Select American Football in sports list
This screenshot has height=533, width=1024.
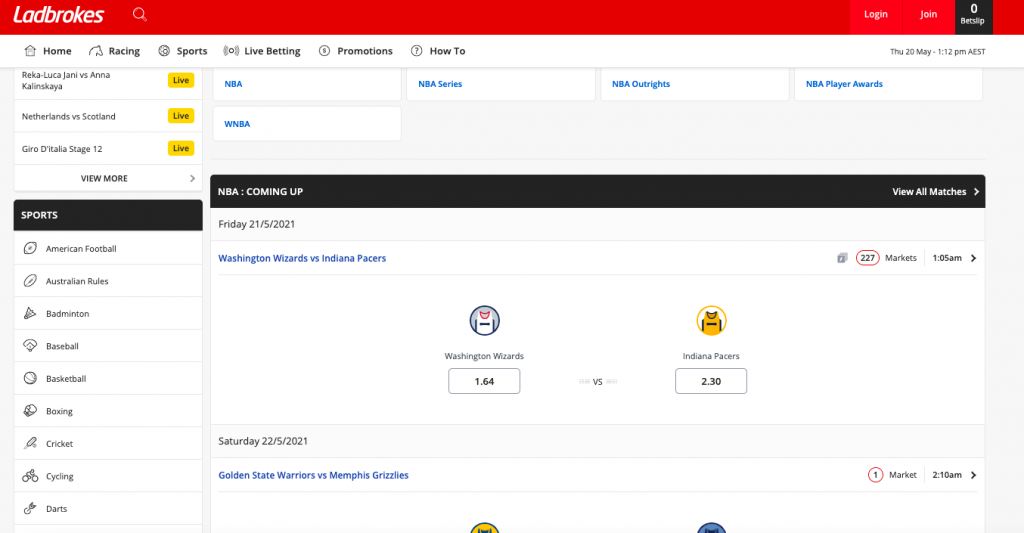click(x=108, y=248)
